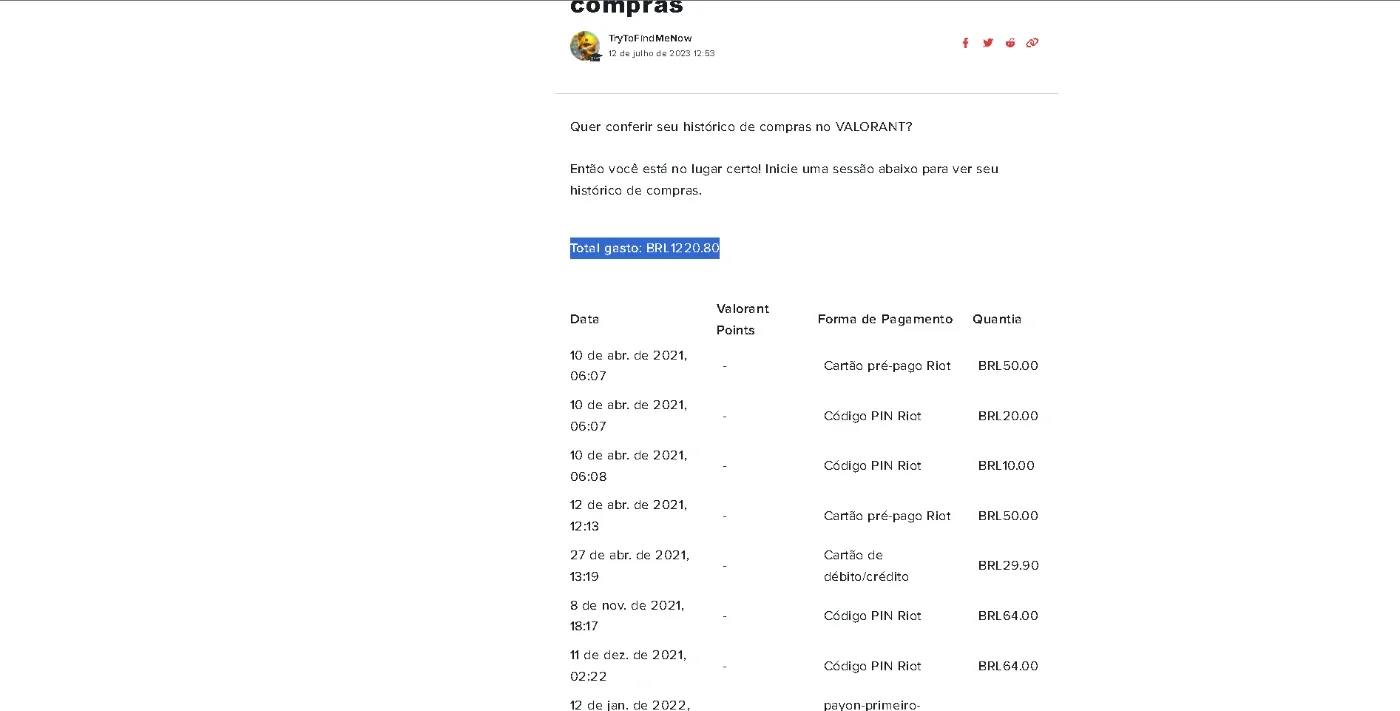Select the Cartão de débito/crédito payment cell
This screenshot has width=1400, height=711.
866,566
